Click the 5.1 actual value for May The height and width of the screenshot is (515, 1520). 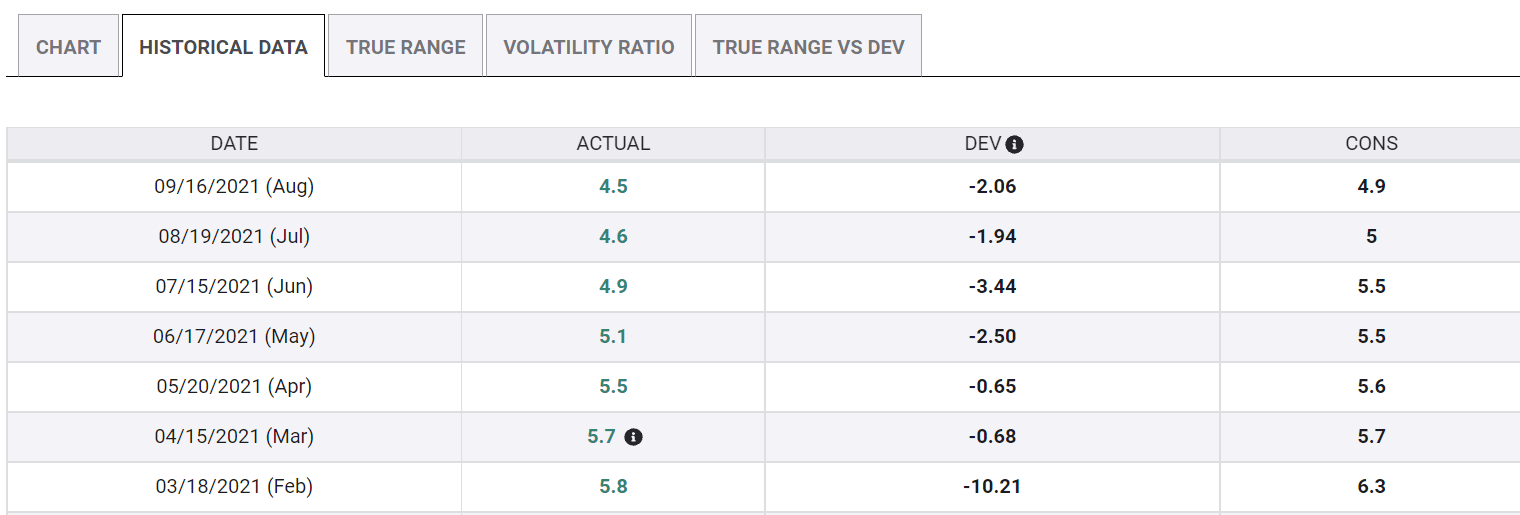click(x=613, y=336)
